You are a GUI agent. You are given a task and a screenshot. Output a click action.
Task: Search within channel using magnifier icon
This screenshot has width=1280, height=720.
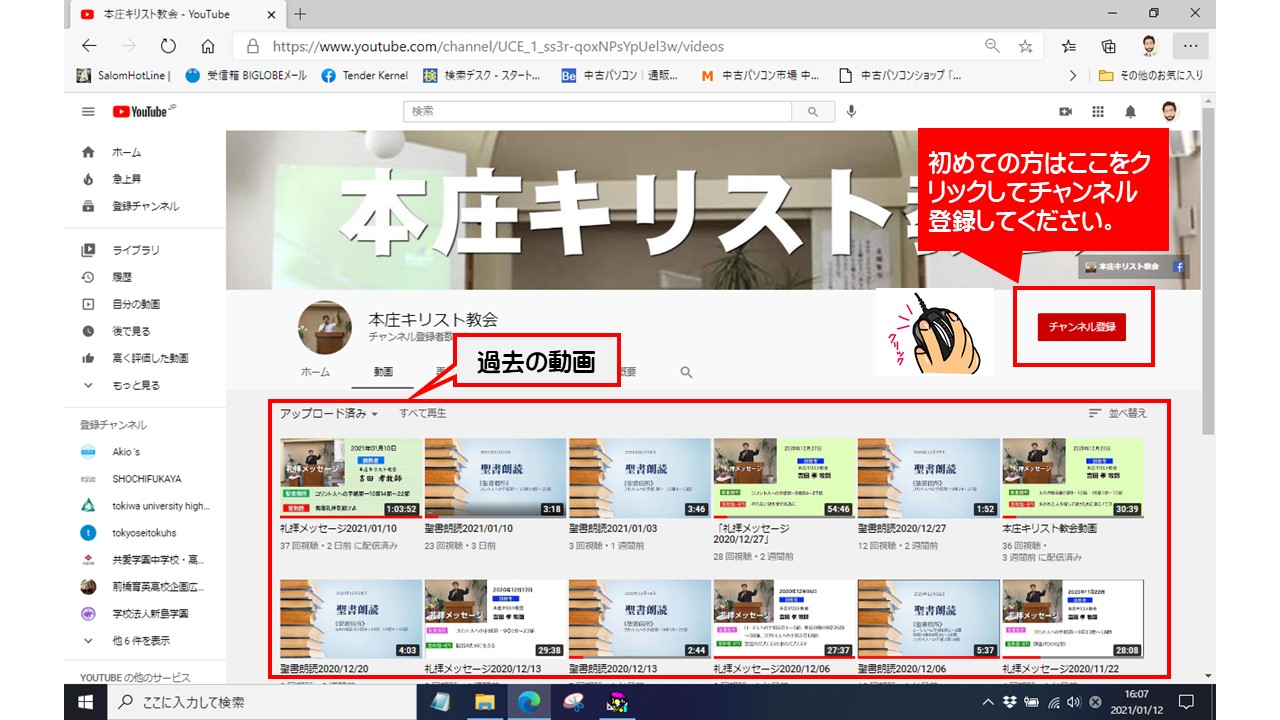[x=686, y=372]
